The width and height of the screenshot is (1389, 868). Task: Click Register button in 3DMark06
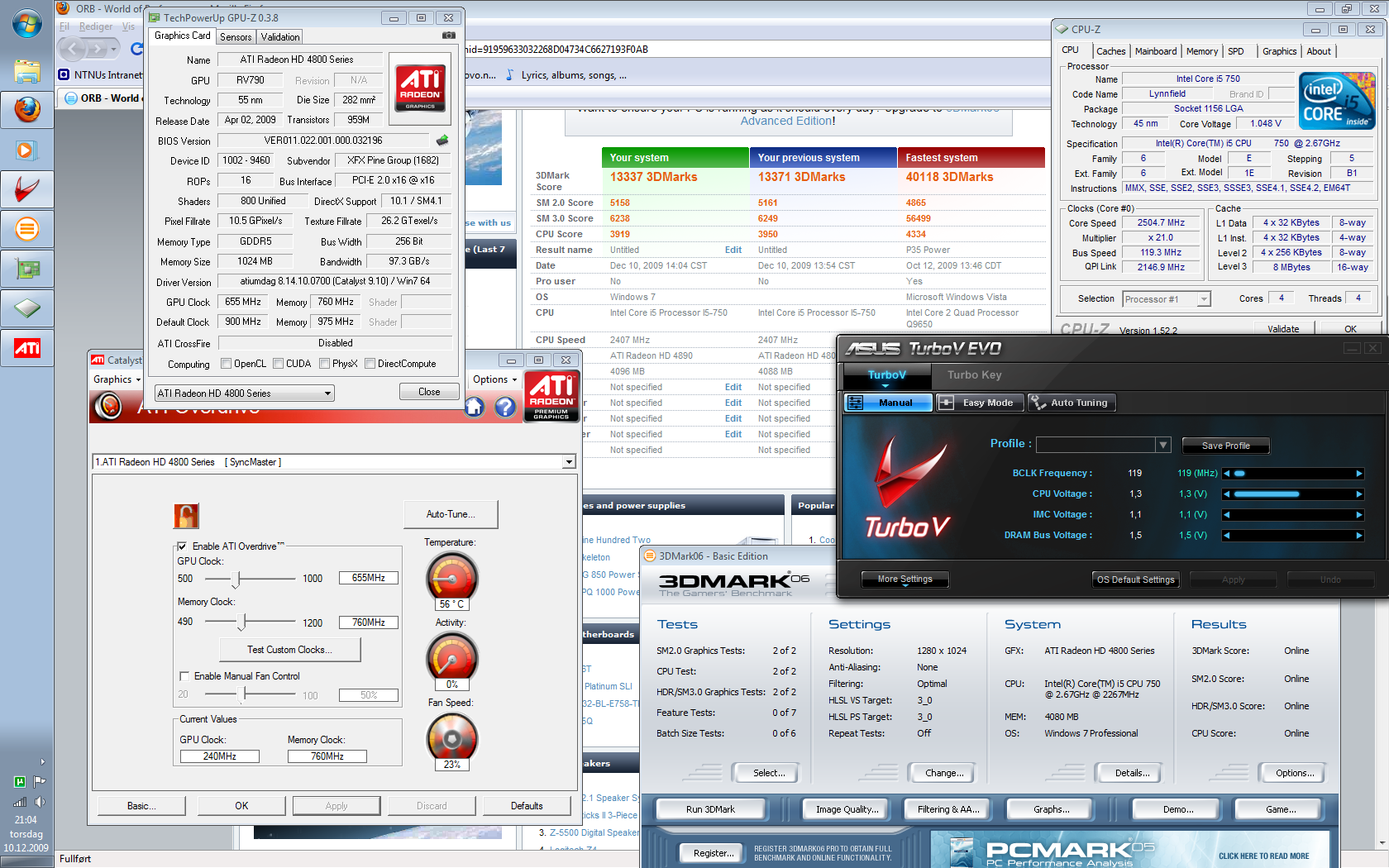714,853
